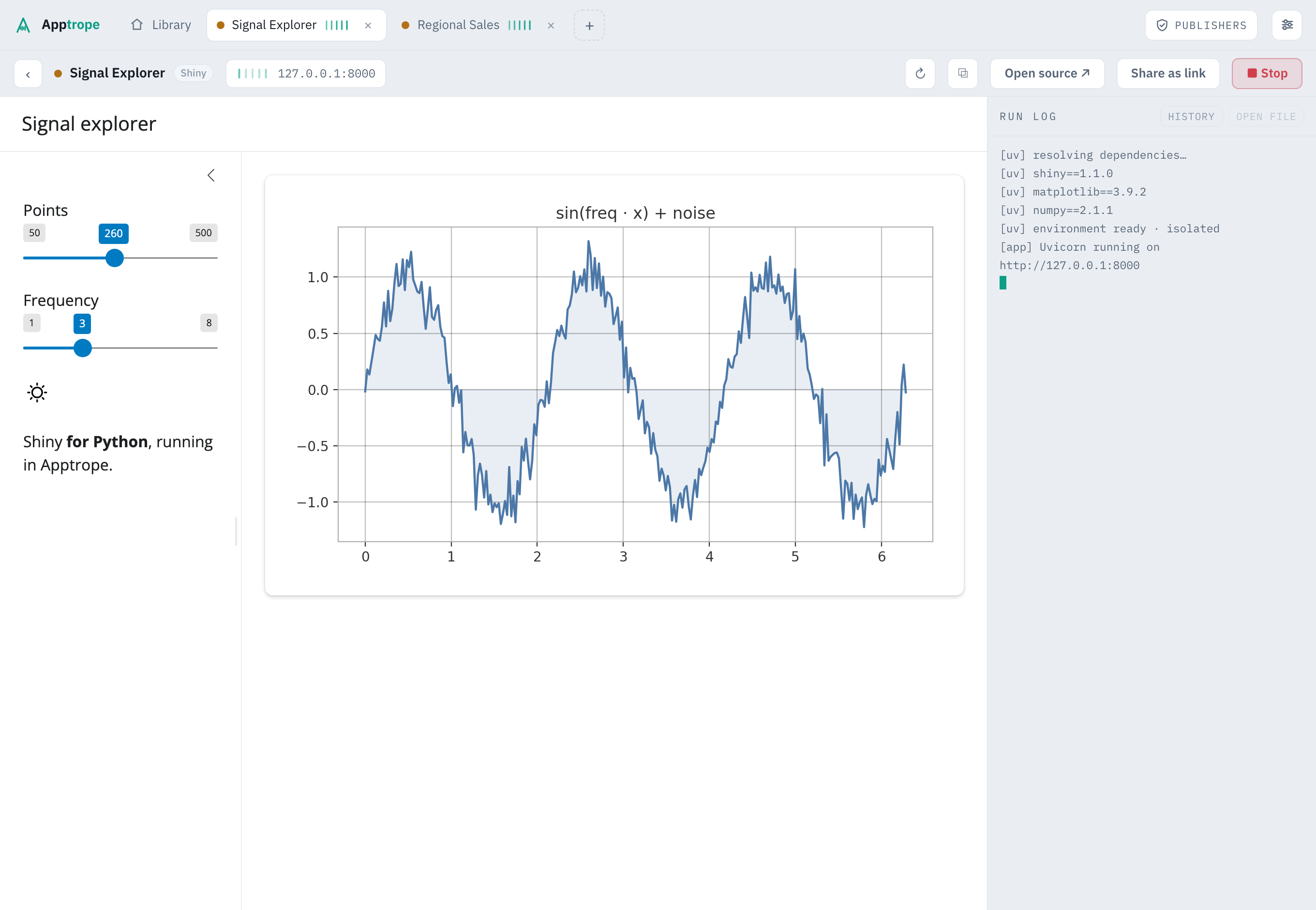Open the Library home tab
Image resolution: width=1316 pixels, height=910 pixels.
(161, 25)
